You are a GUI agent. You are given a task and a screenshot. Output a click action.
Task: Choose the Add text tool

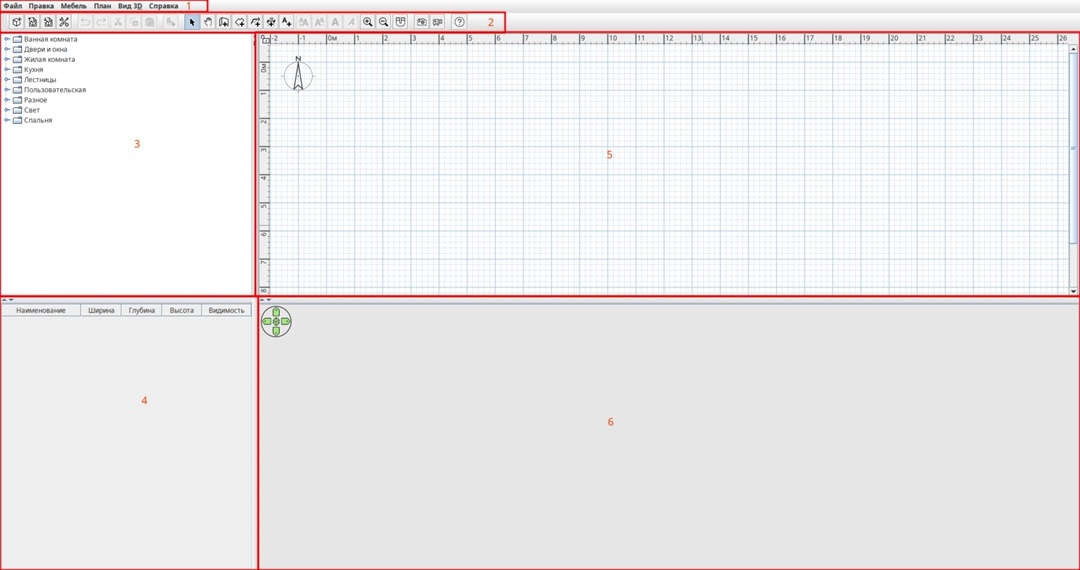click(x=287, y=22)
